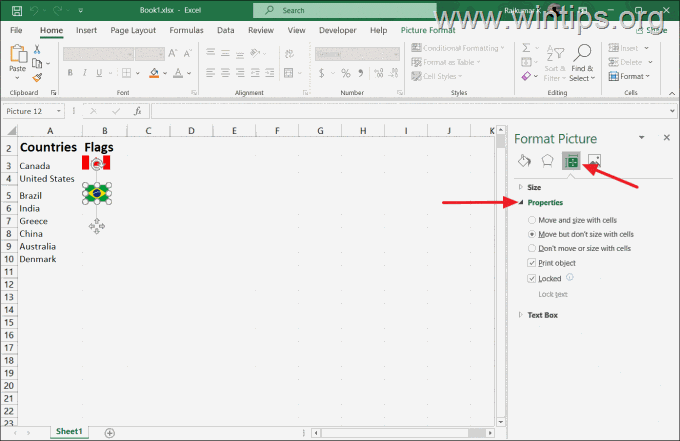Toggle the Locked checkbox
The image size is (680, 441).
click(532, 279)
